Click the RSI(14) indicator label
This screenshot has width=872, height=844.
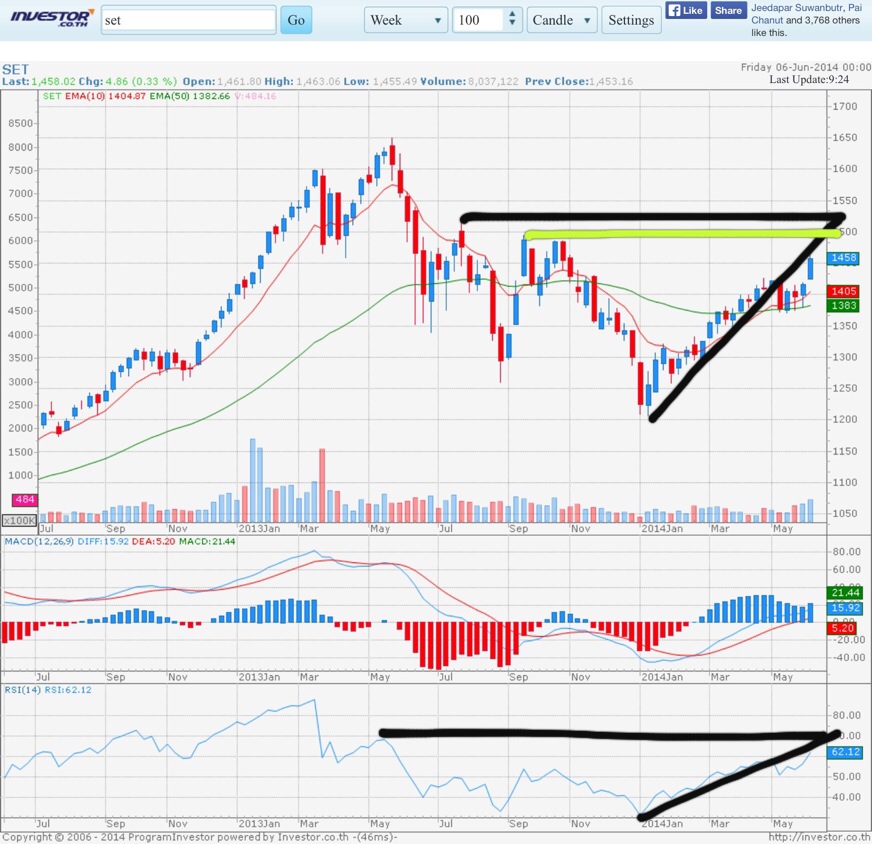23,690
